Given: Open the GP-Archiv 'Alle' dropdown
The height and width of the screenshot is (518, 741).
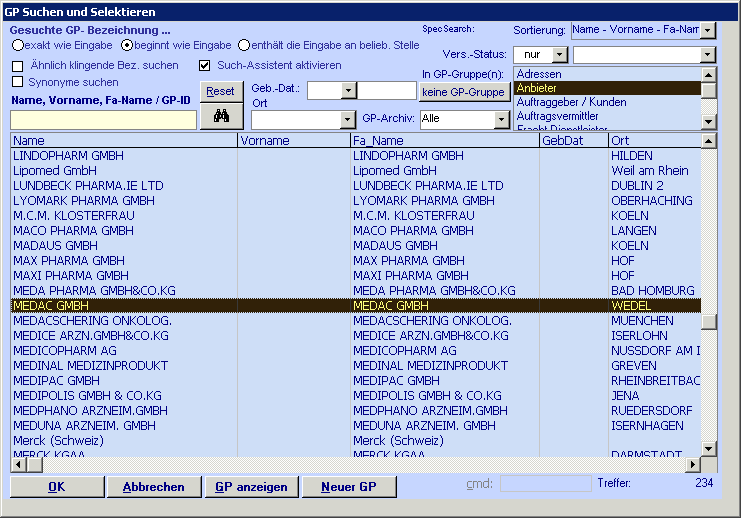Looking at the screenshot, I should tap(502, 120).
